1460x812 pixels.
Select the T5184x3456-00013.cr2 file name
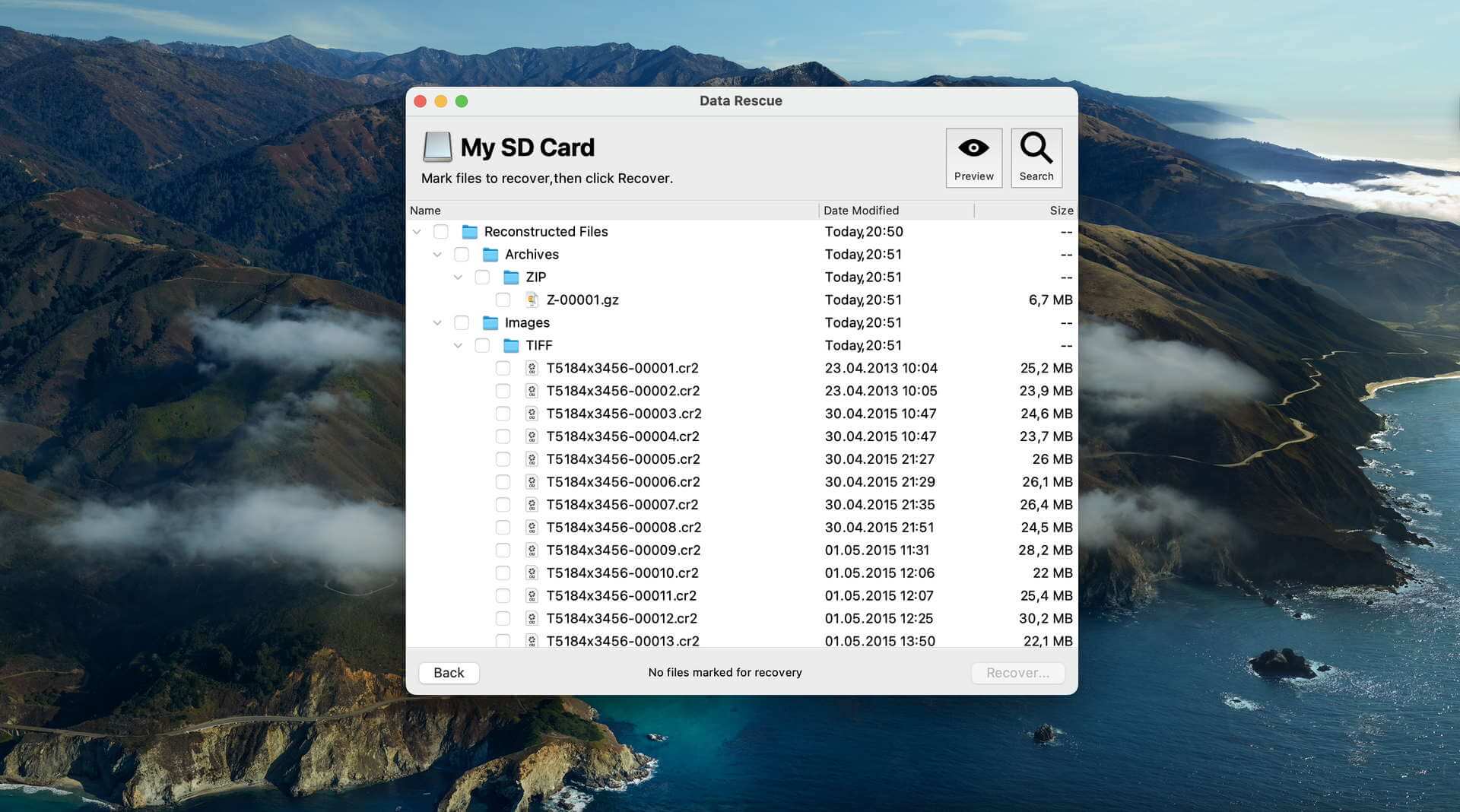[x=623, y=641]
